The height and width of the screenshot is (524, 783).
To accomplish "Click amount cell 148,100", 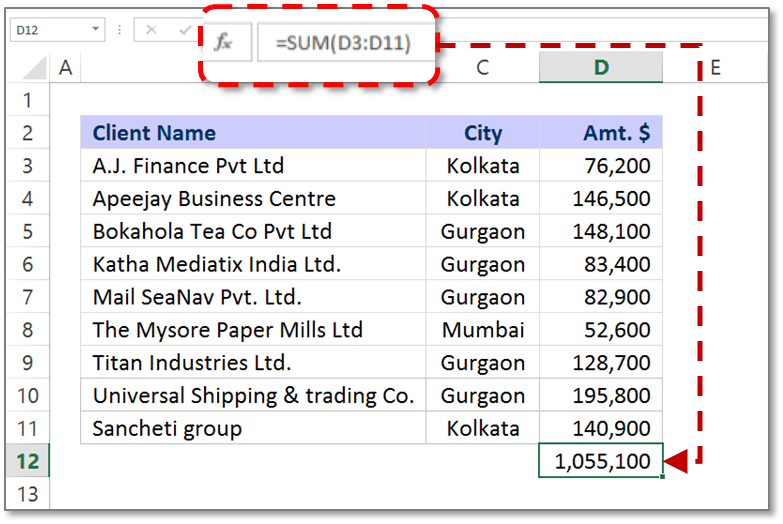I will pos(601,231).
